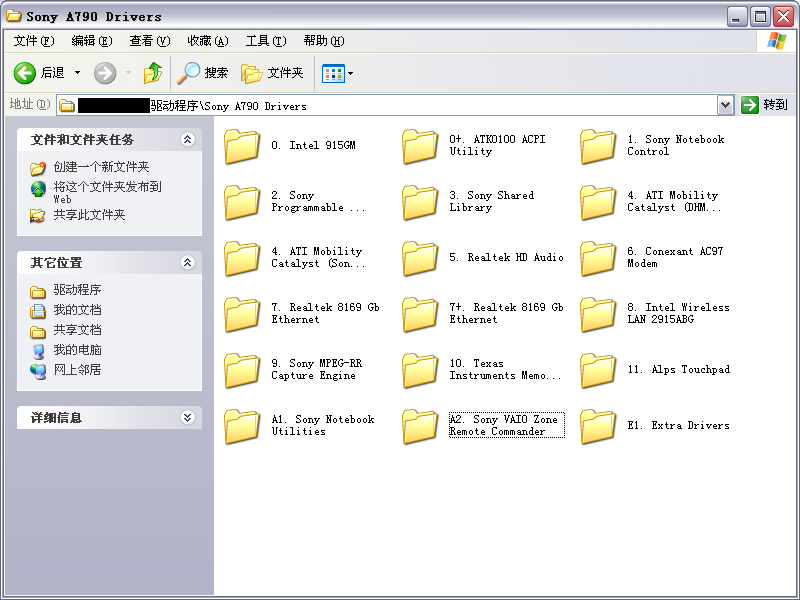Select the 6. Conexant AC97 Modem folder icon
This screenshot has width=800, height=600.
point(598,258)
